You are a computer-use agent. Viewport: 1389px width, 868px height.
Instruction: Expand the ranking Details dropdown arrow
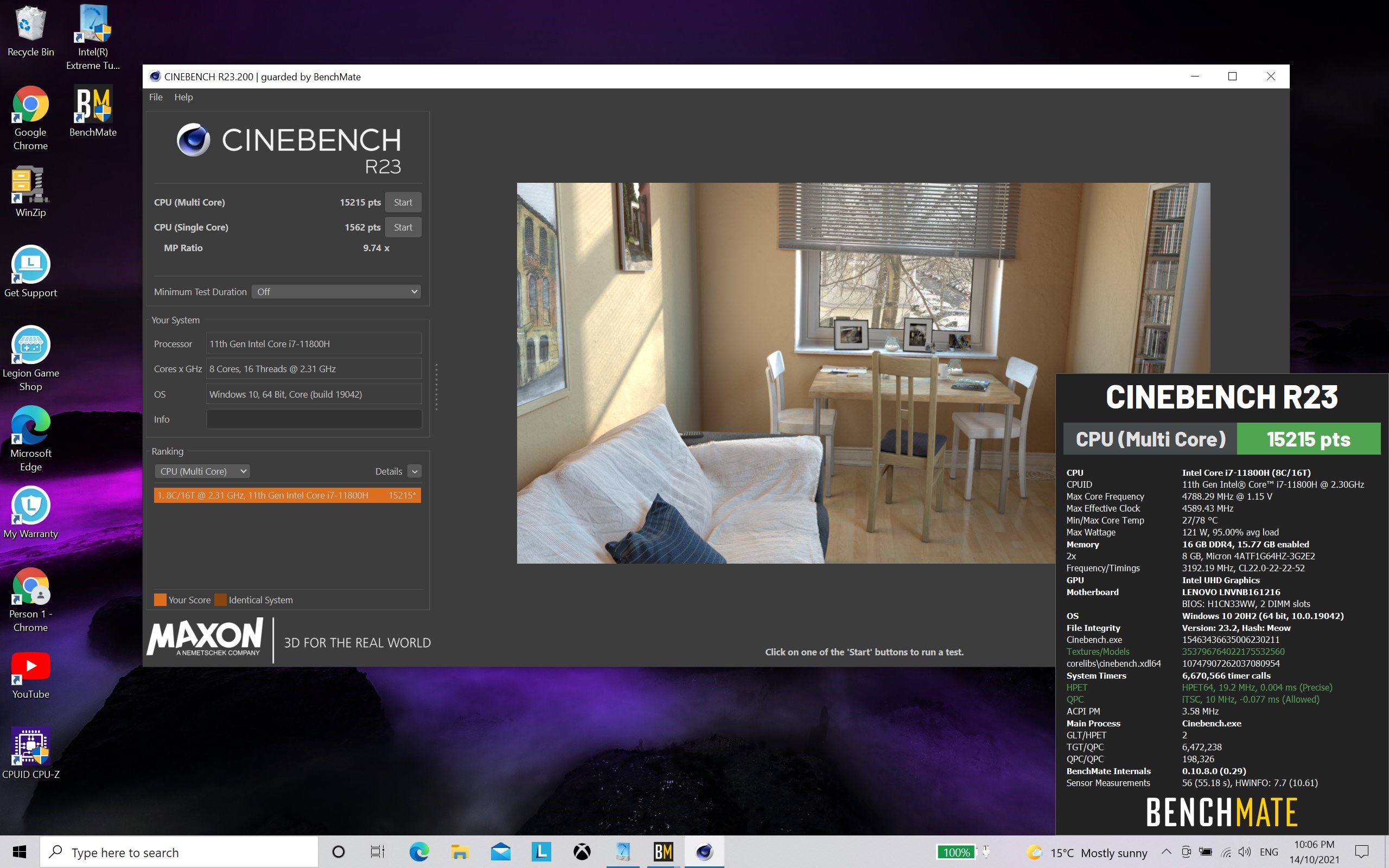[x=415, y=471]
